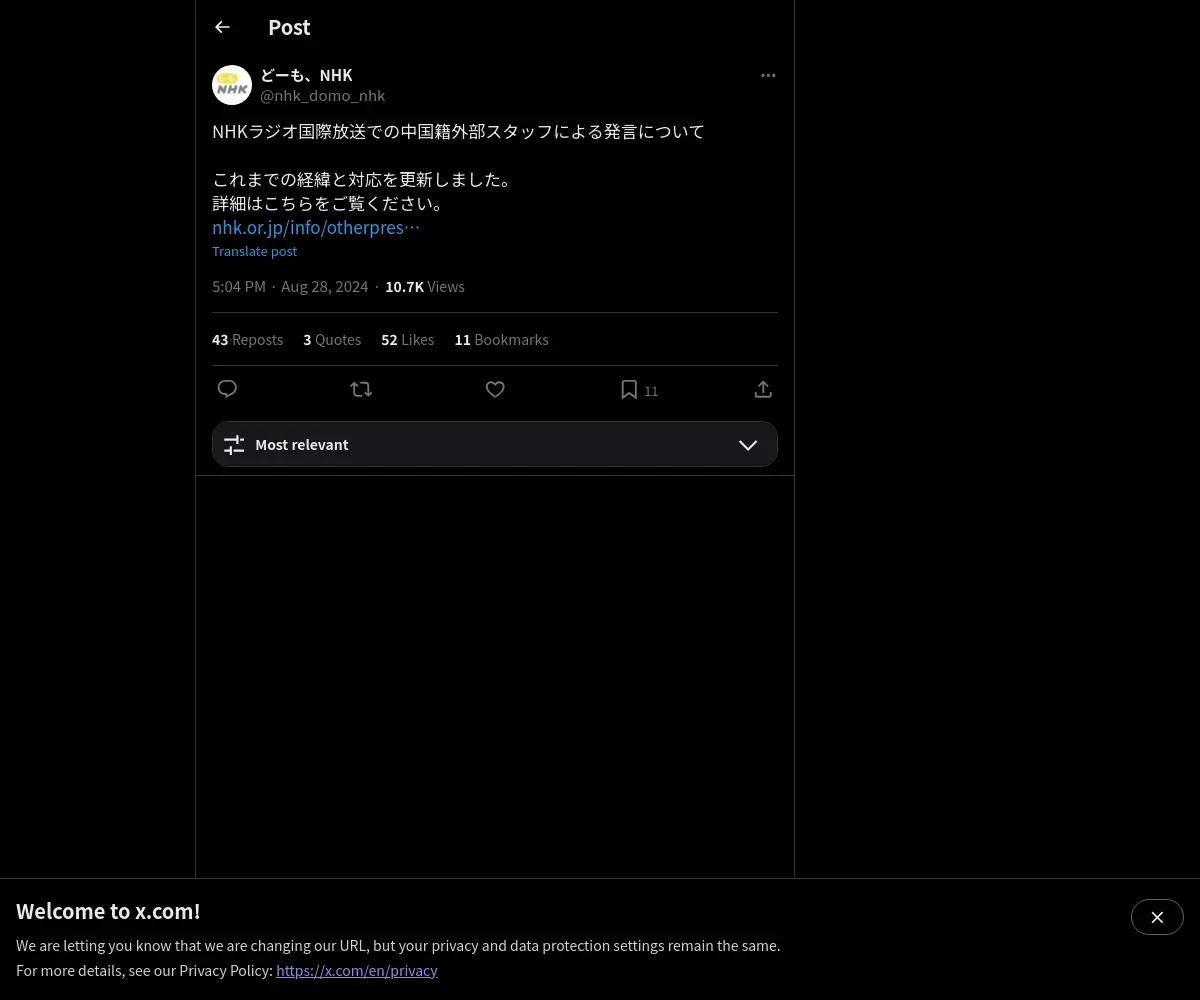Open @nhk_domo_nhk handle profile

pos(322,96)
